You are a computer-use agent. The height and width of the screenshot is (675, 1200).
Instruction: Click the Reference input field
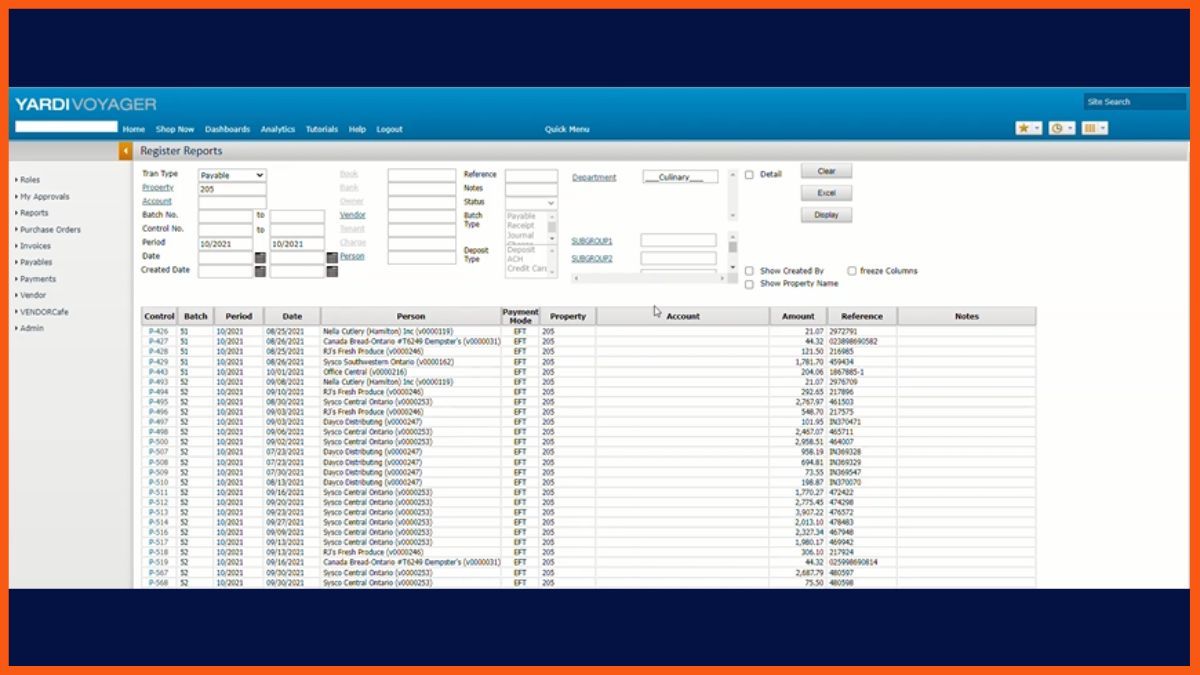tap(531, 175)
